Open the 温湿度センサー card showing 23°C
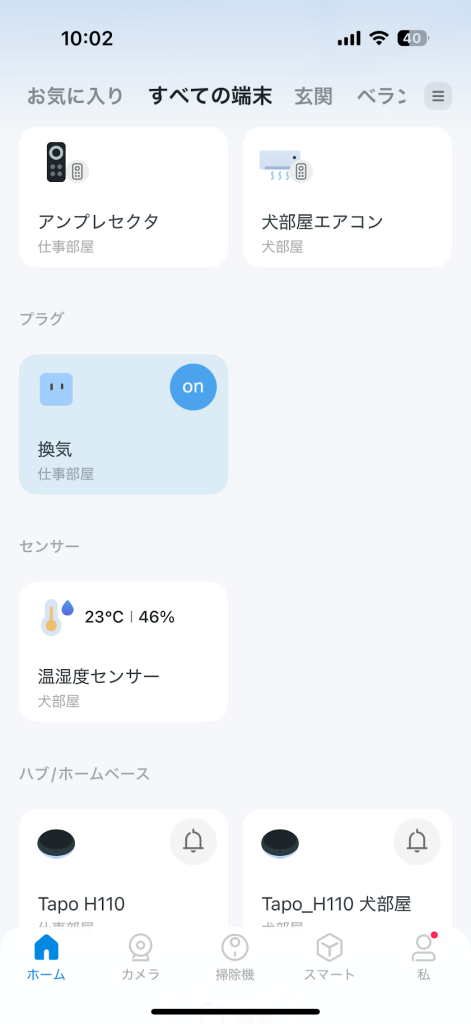The height and width of the screenshot is (1024, 471). [x=123, y=652]
